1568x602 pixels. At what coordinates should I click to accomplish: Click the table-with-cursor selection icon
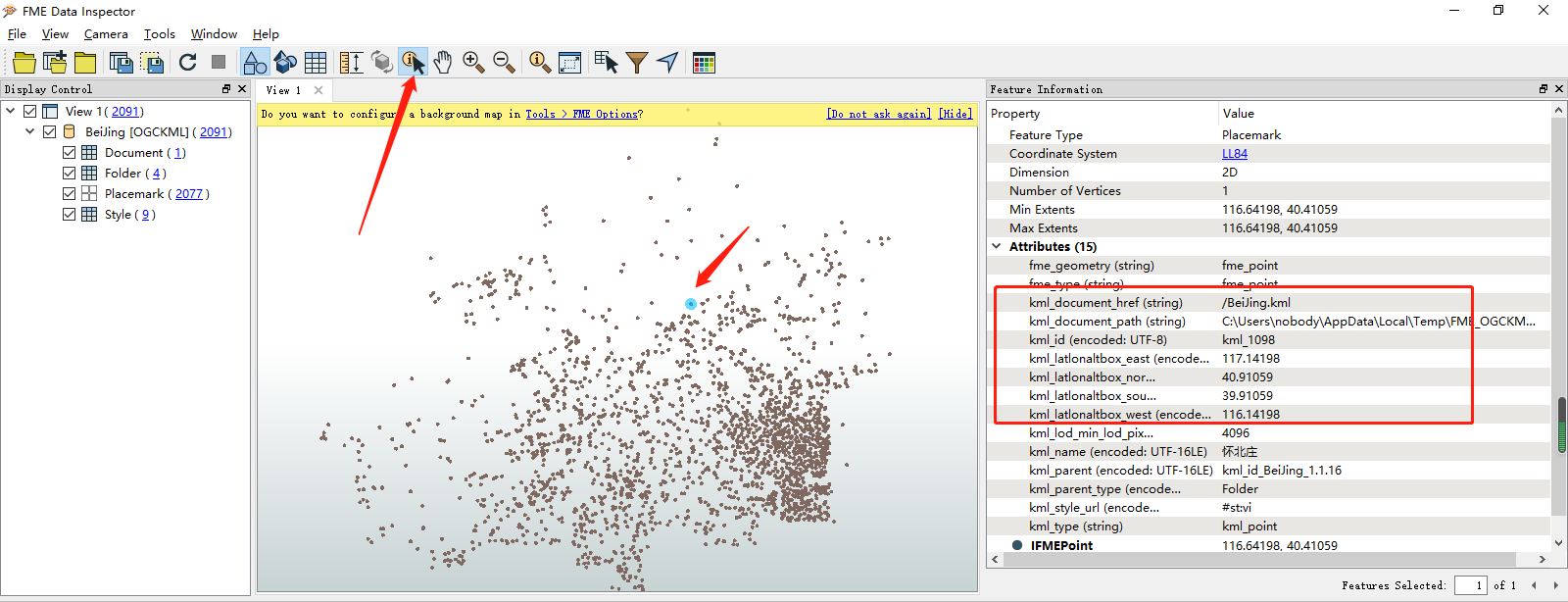coord(606,63)
